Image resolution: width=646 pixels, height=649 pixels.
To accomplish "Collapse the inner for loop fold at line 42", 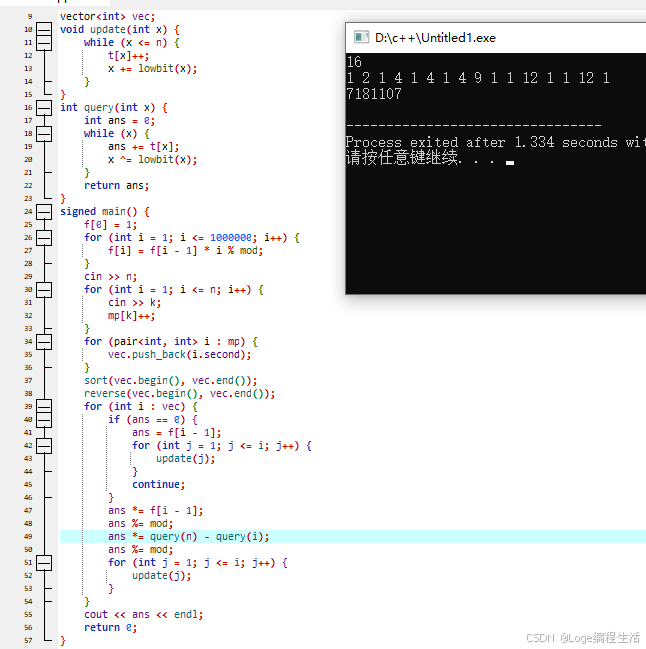I will [x=44, y=446].
